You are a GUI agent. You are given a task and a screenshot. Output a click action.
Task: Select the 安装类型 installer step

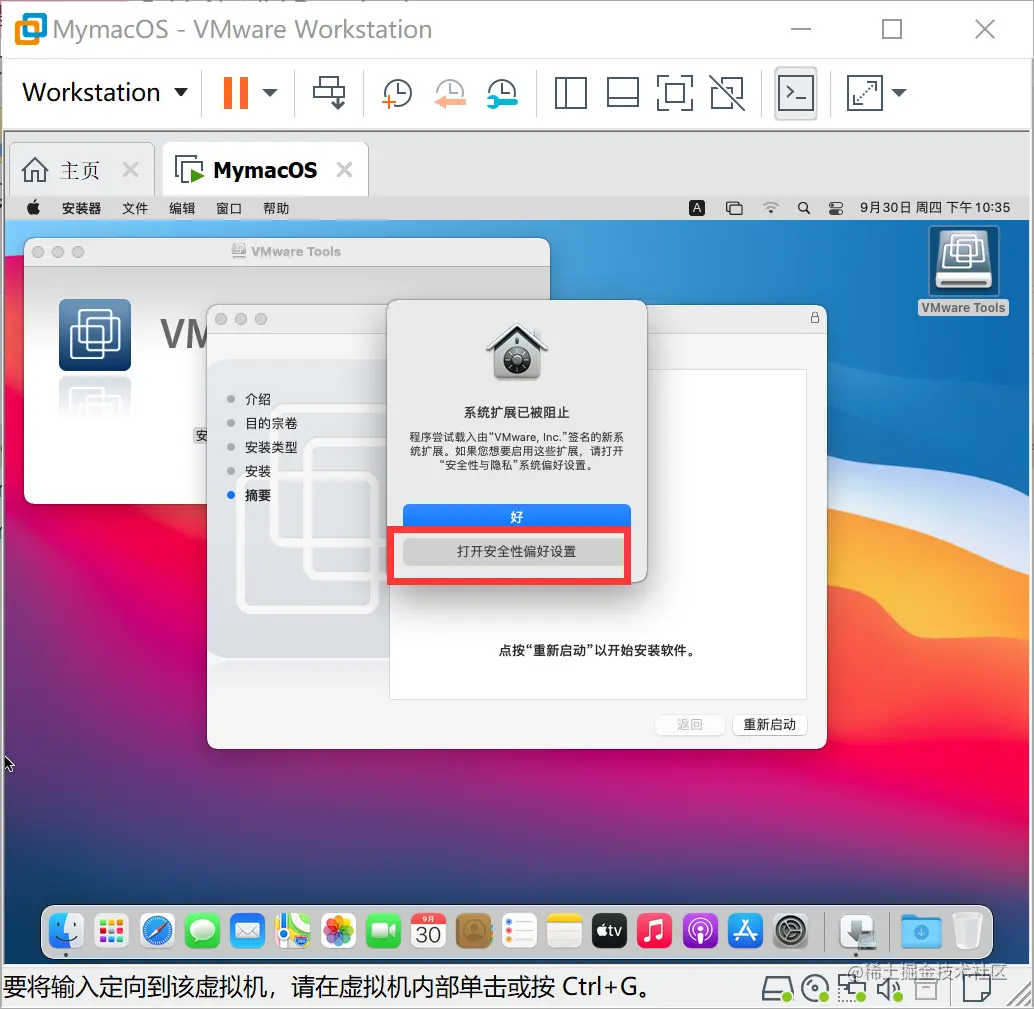point(270,447)
